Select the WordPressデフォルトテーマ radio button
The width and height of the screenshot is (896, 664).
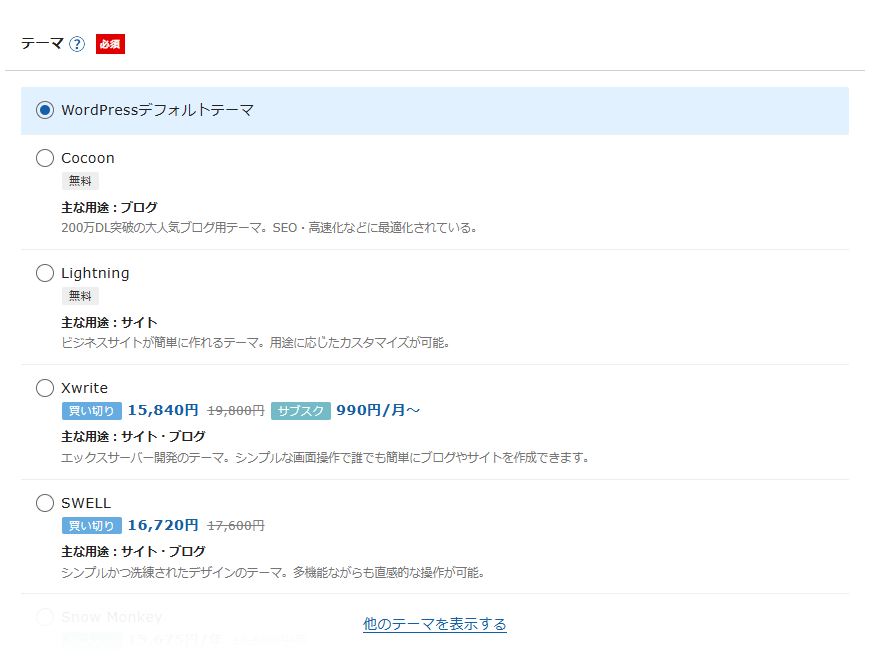45,111
